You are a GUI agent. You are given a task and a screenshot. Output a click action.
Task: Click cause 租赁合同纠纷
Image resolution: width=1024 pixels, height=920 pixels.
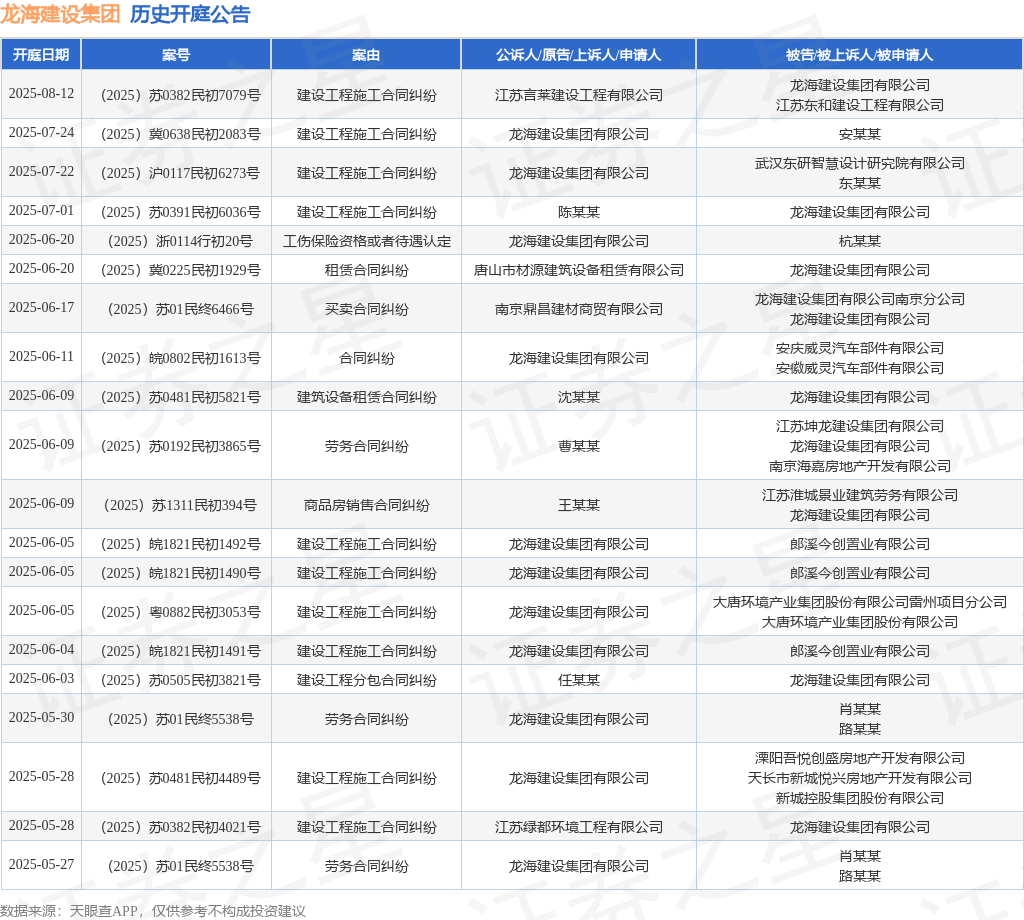[x=366, y=270]
